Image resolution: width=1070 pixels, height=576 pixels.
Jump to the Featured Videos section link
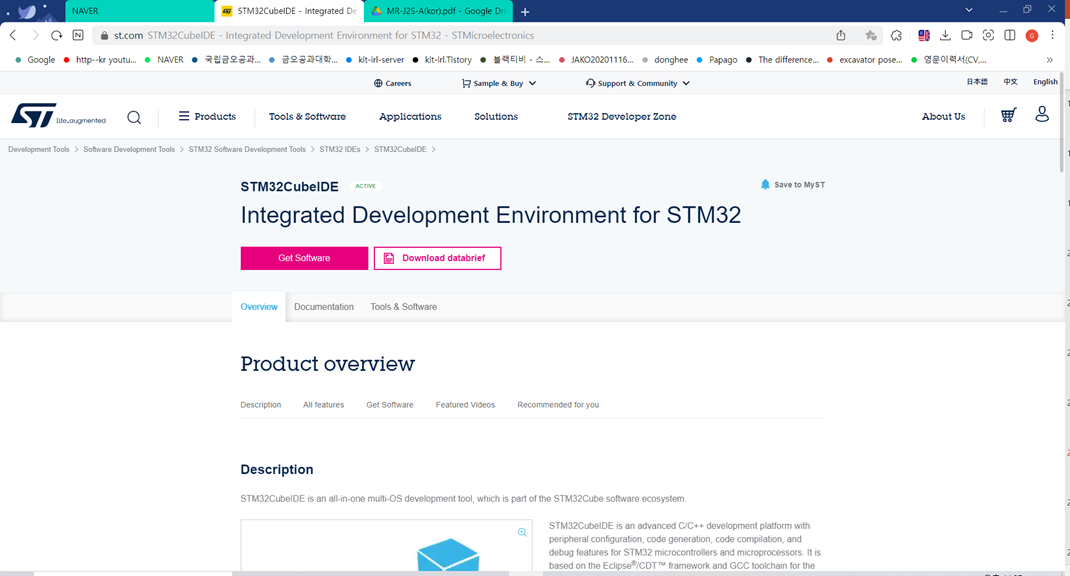point(465,405)
